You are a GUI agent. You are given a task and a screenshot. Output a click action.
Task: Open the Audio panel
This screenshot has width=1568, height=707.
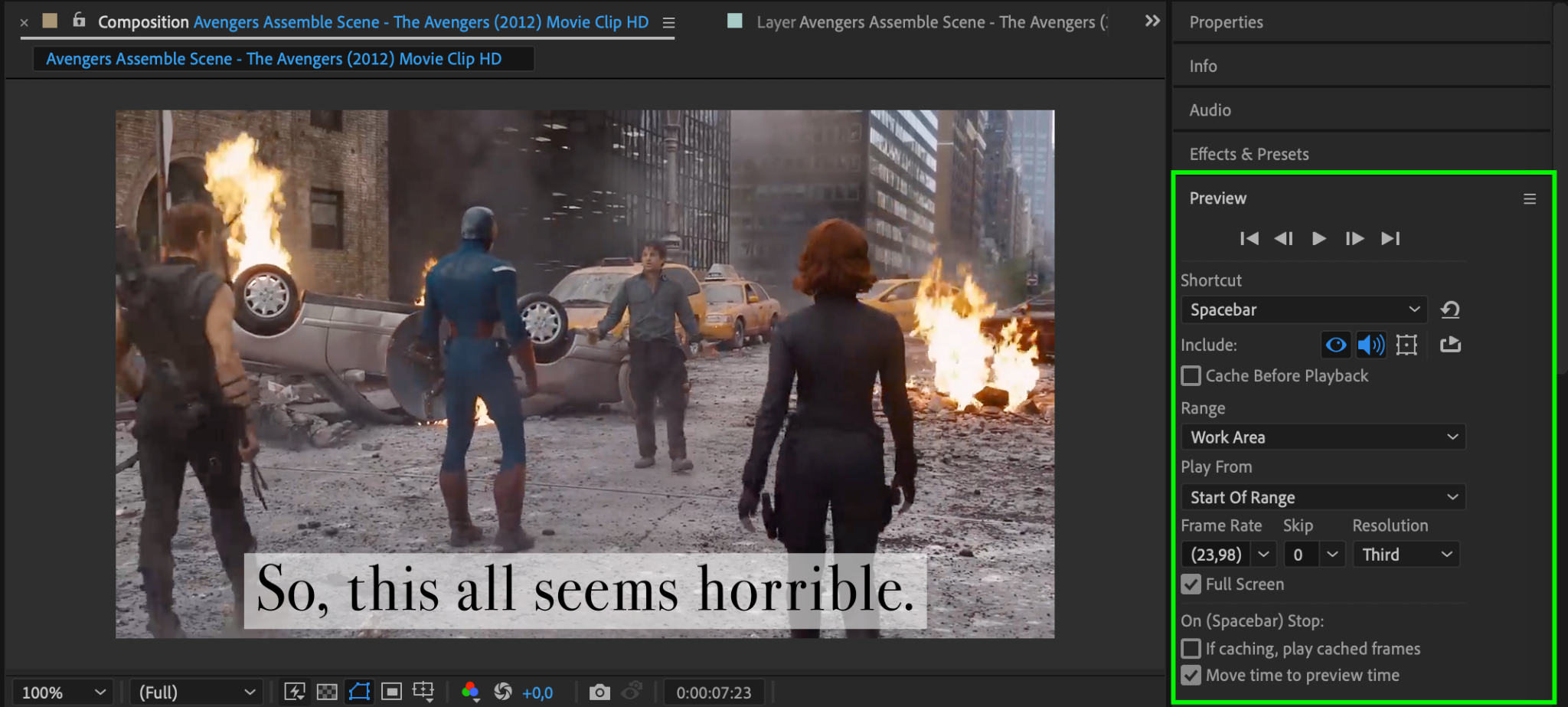pos(1210,110)
